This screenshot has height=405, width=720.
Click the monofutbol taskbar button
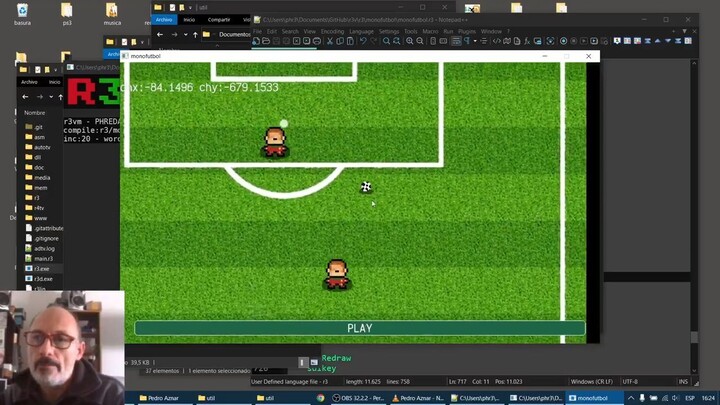[594, 398]
